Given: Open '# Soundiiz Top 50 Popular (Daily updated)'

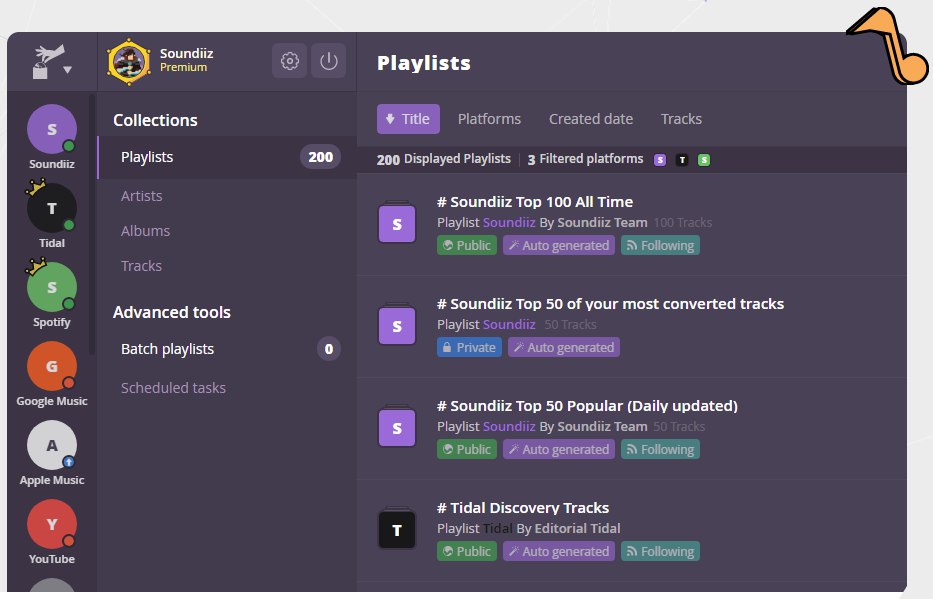Looking at the screenshot, I should click(x=587, y=406).
